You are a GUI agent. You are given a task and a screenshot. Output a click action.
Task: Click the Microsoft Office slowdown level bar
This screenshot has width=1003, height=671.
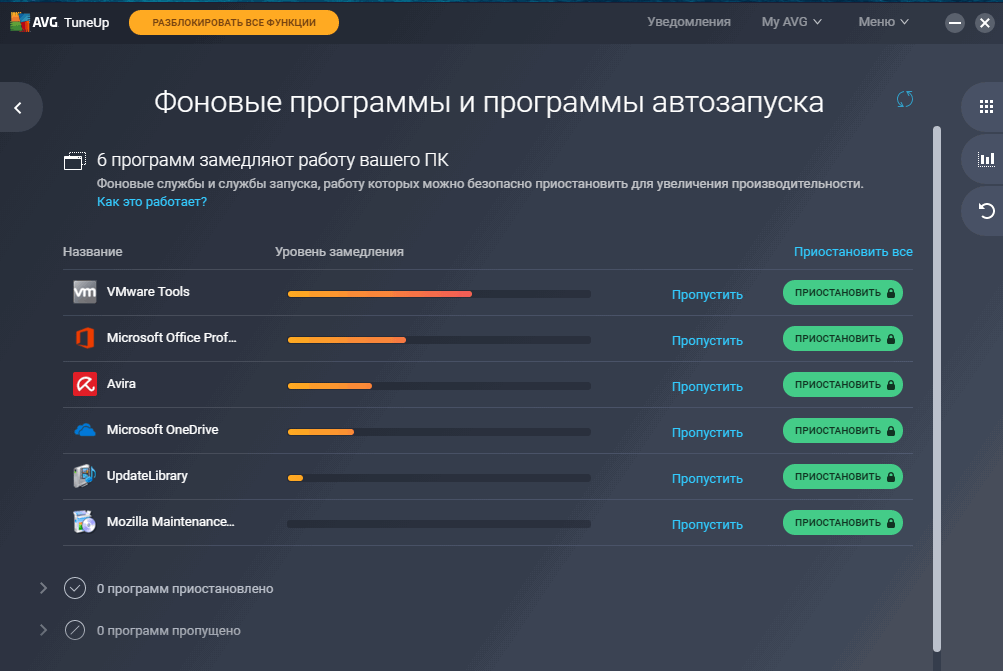(439, 340)
